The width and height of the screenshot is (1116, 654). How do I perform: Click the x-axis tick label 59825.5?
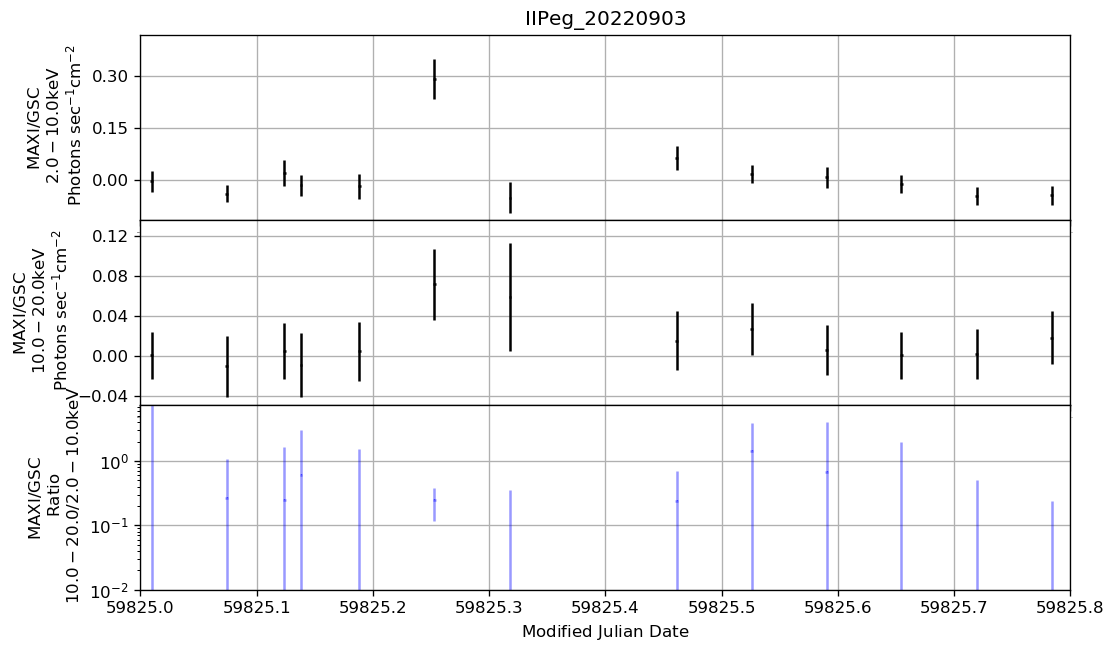[x=722, y=608]
